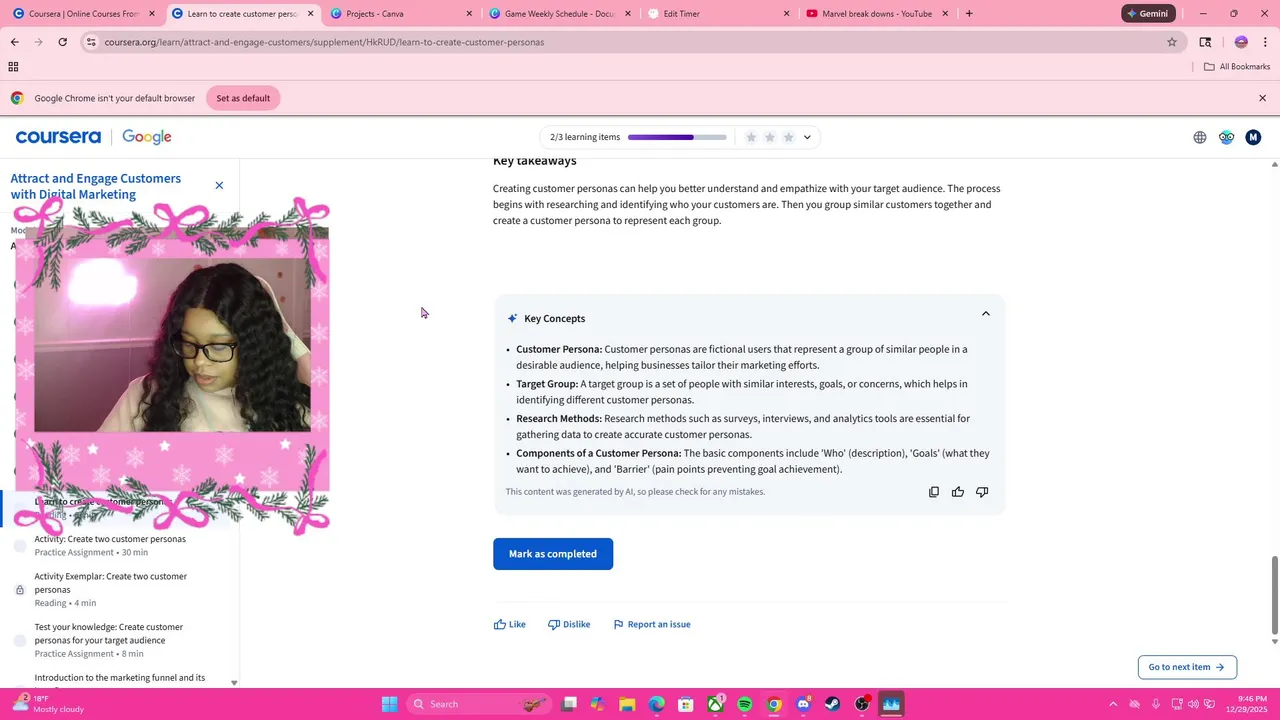Click Report an issue link
The image size is (1280, 720).
pos(652,625)
